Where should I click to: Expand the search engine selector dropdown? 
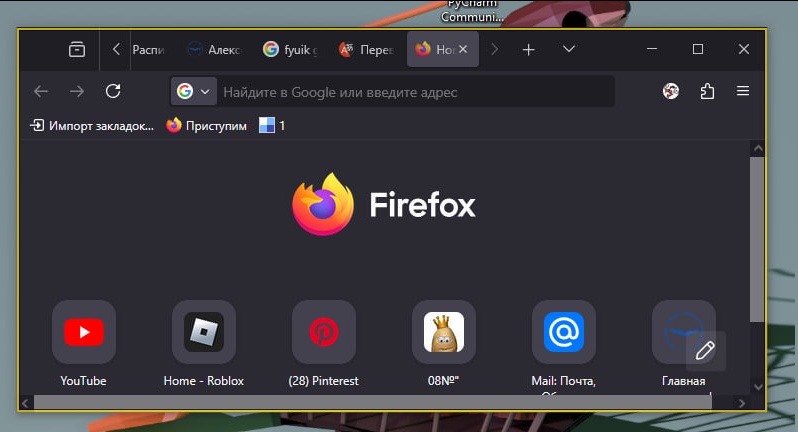click(194, 91)
